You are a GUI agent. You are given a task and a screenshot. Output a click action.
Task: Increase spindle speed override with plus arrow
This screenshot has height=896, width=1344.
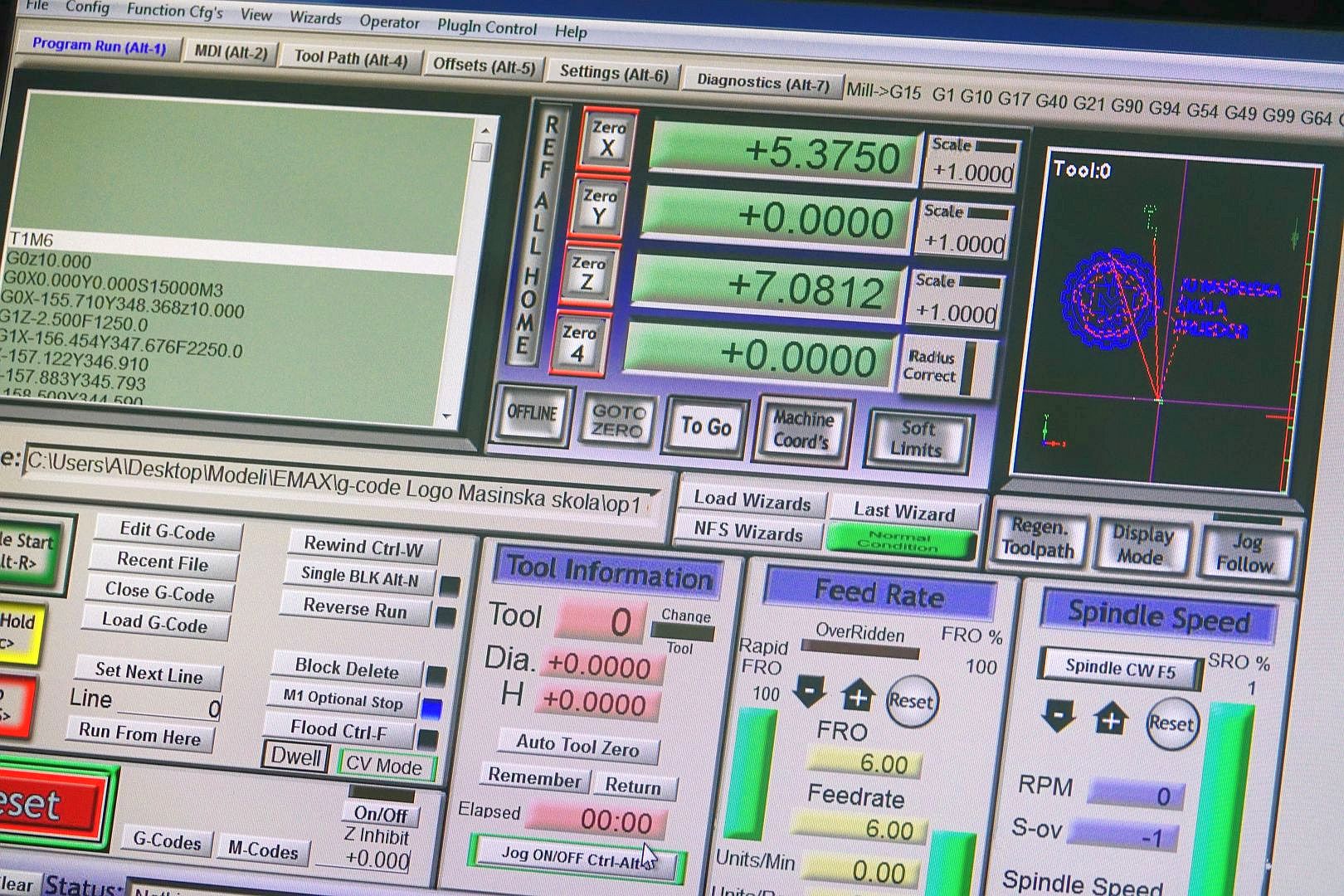(x=1111, y=718)
